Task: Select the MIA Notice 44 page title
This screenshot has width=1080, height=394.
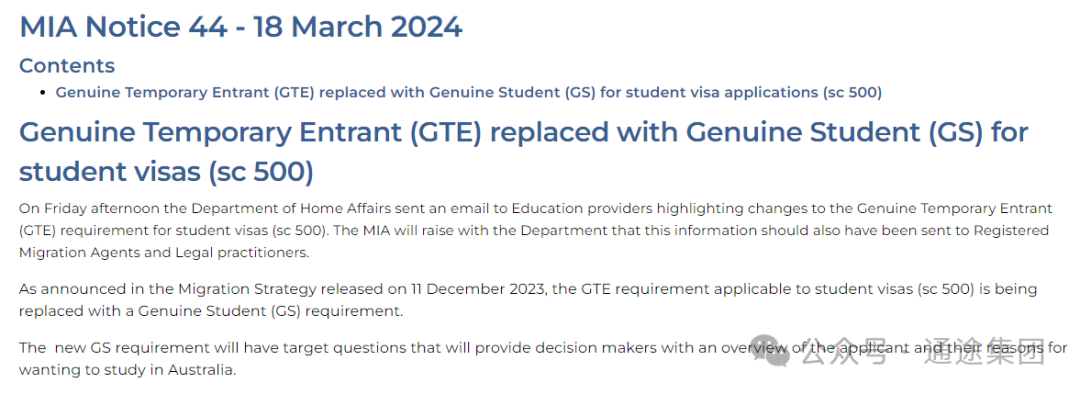Action: coord(240,27)
